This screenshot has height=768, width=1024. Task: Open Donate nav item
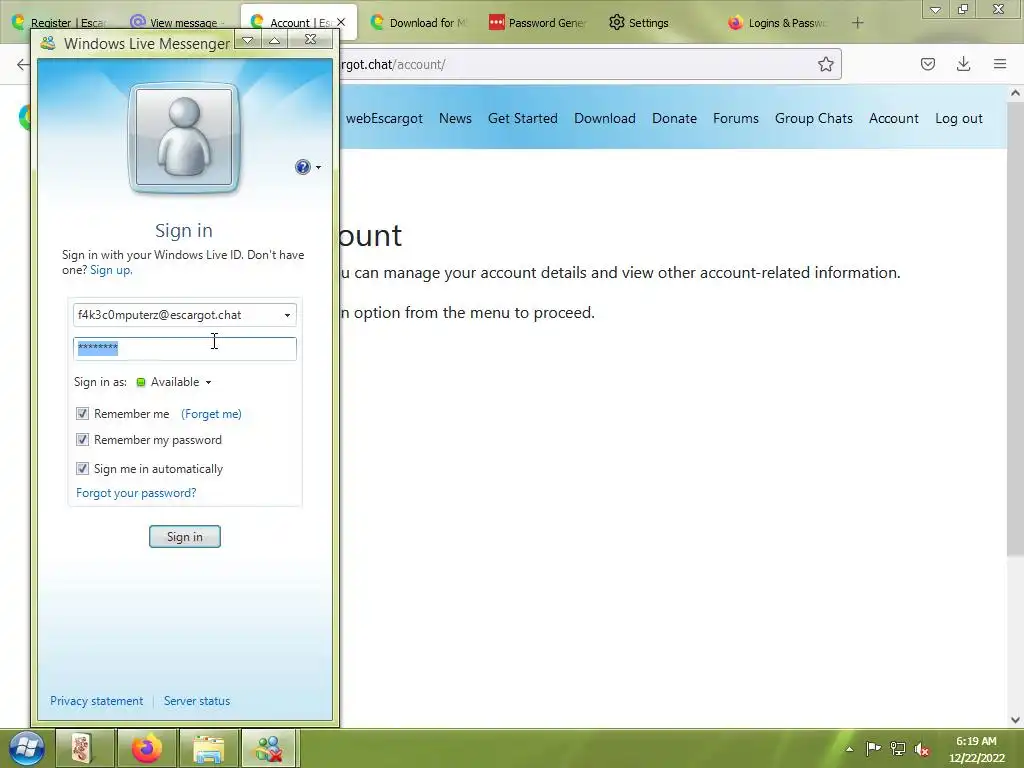click(674, 118)
